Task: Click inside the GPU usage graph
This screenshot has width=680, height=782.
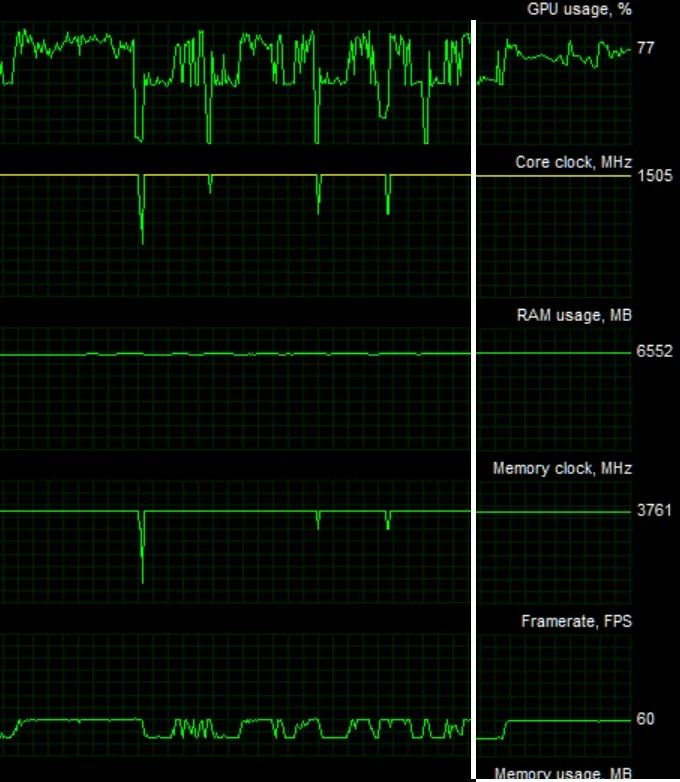Action: [x=315, y=83]
